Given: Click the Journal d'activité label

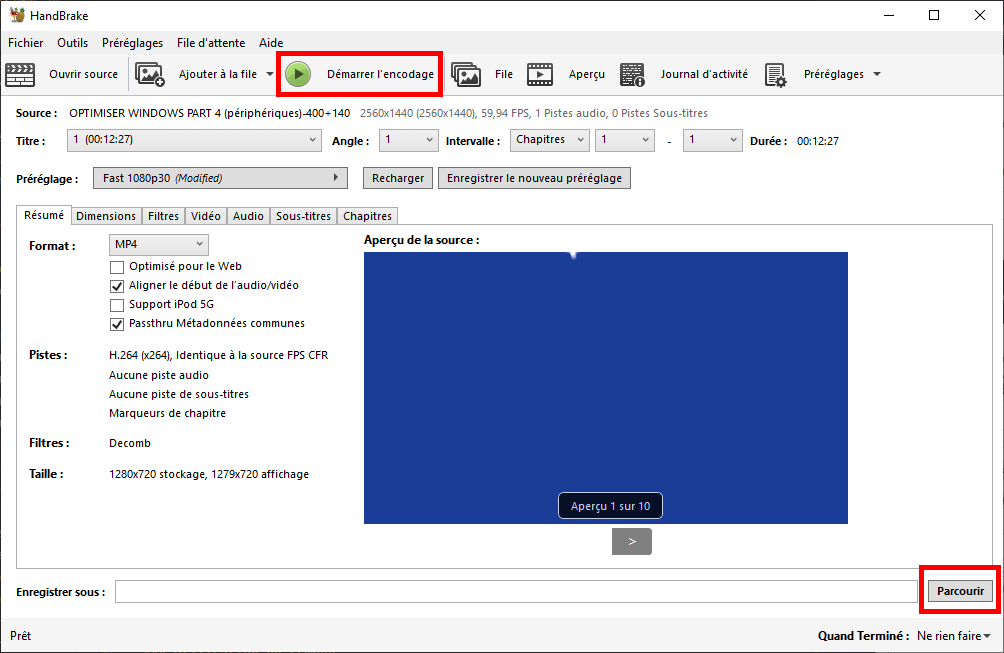Looking at the screenshot, I should coord(704,74).
